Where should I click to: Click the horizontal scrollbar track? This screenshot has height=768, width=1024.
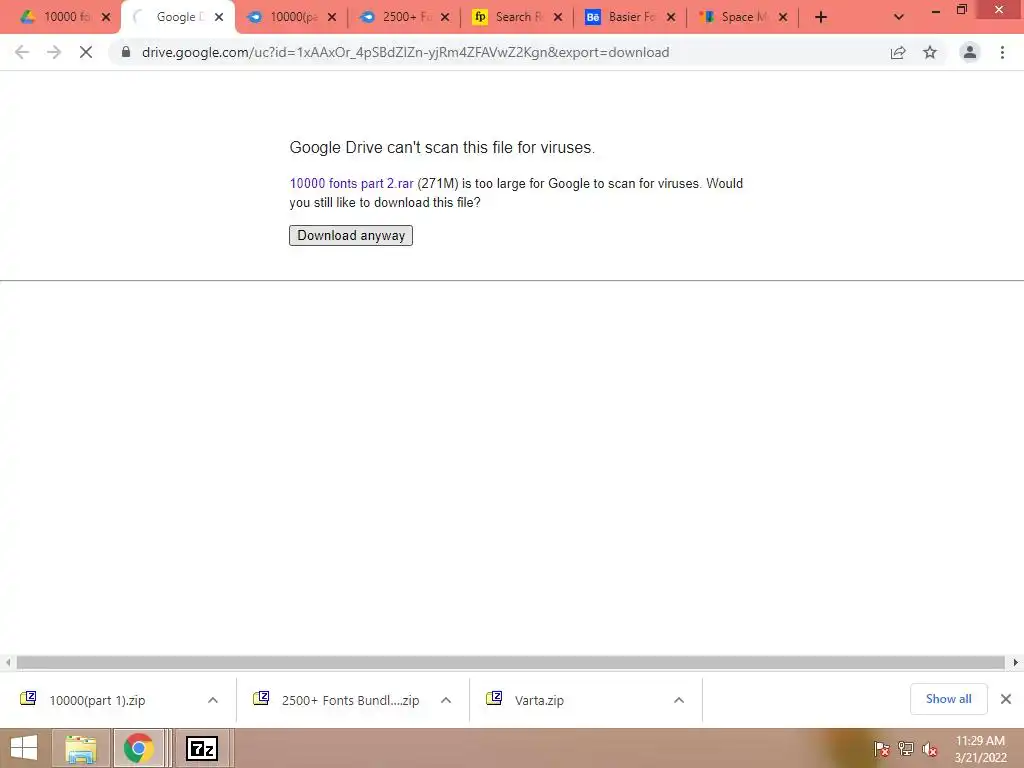pyautogui.click(x=511, y=662)
